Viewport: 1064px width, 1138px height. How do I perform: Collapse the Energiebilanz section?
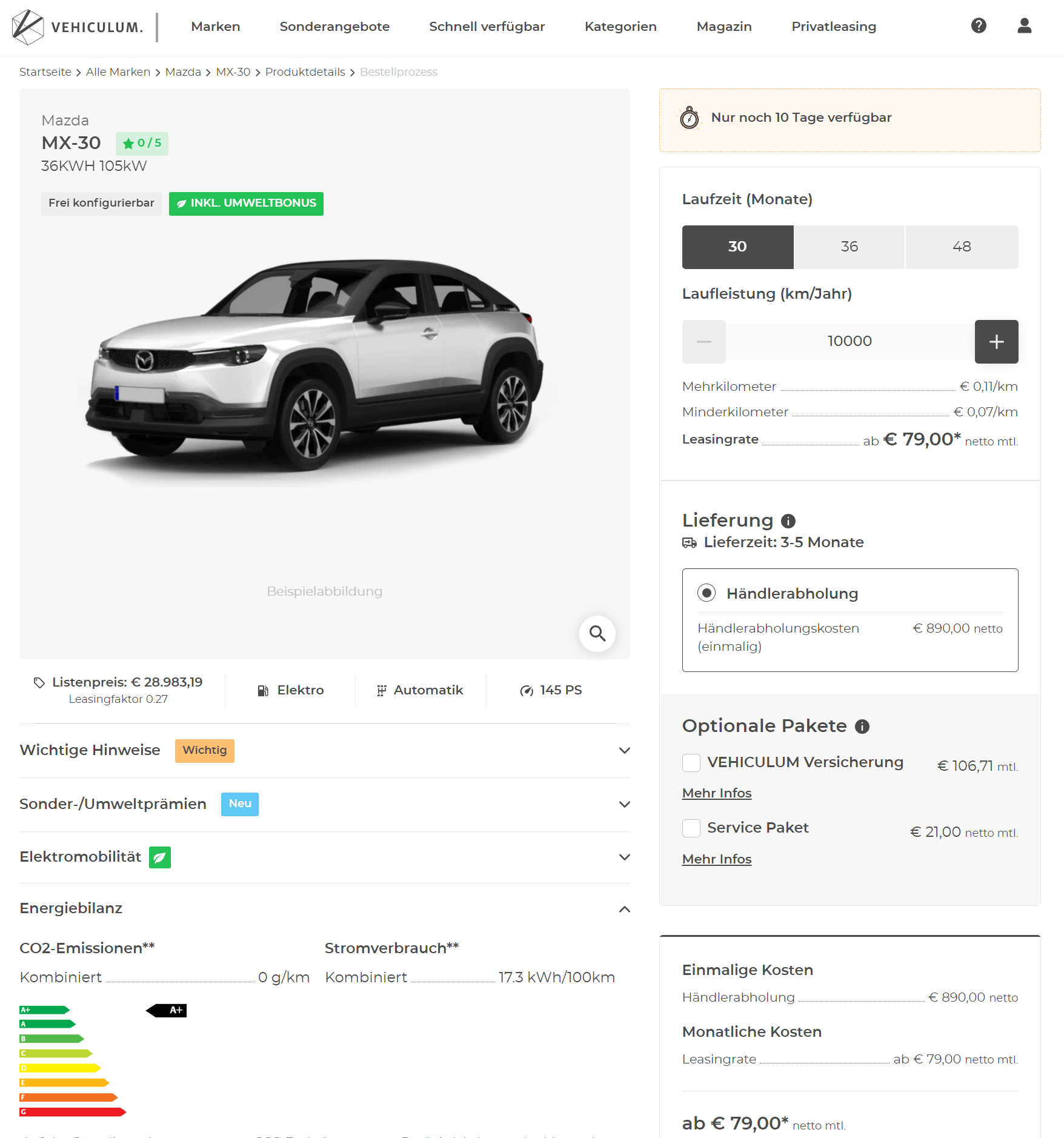pos(625,909)
